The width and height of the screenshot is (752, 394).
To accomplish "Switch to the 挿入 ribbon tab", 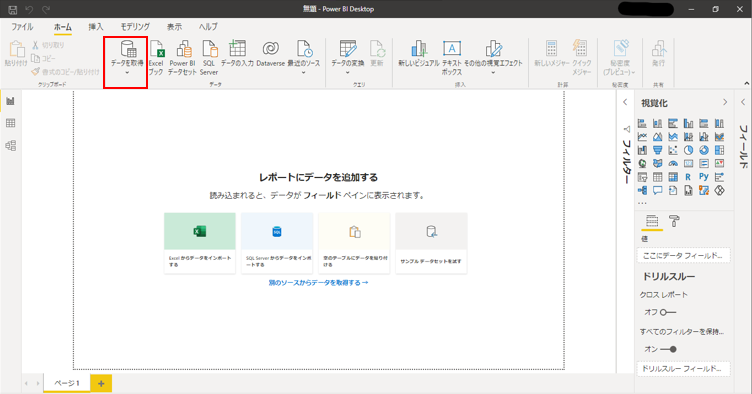I will (x=96, y=27).
